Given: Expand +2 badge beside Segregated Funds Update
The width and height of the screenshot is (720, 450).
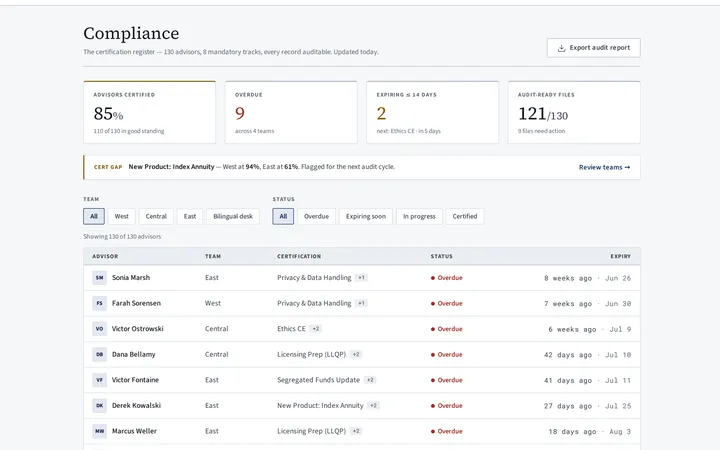Looking at the screenshot, I should coord(370,380).
